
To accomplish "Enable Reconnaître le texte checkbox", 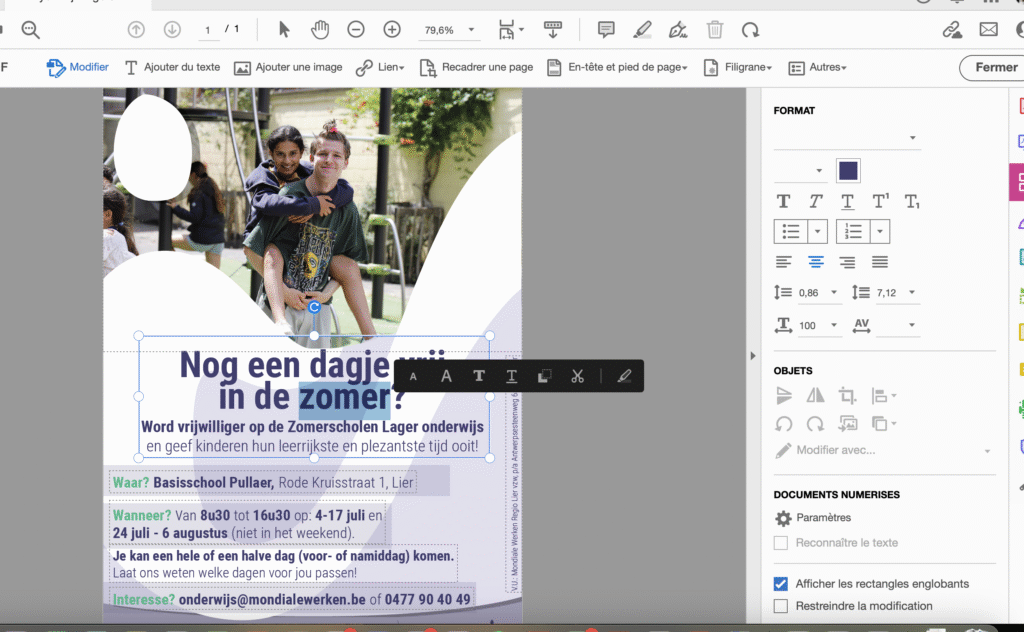I will [781, 543].
